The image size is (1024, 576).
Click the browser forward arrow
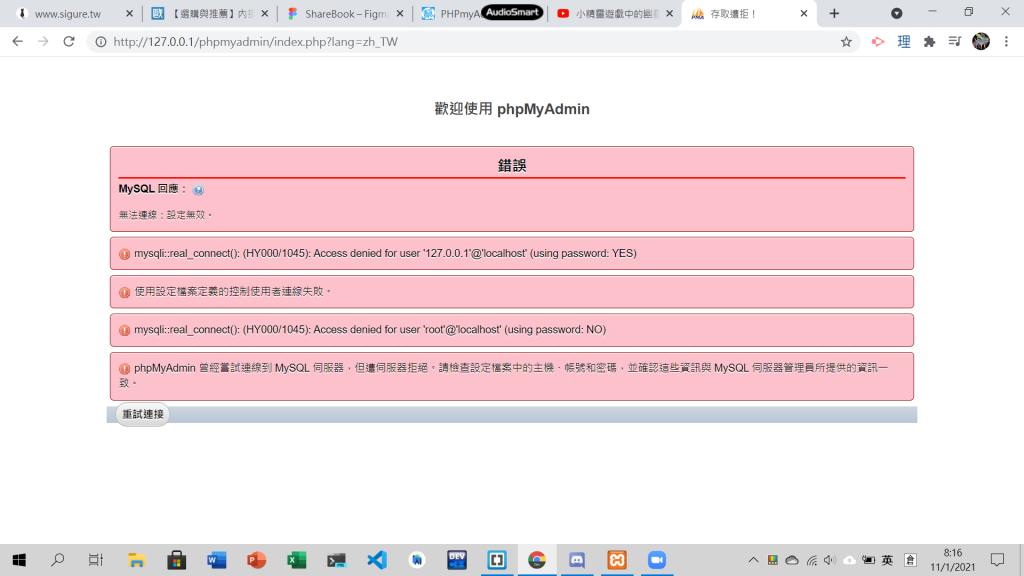pos(43,42)
